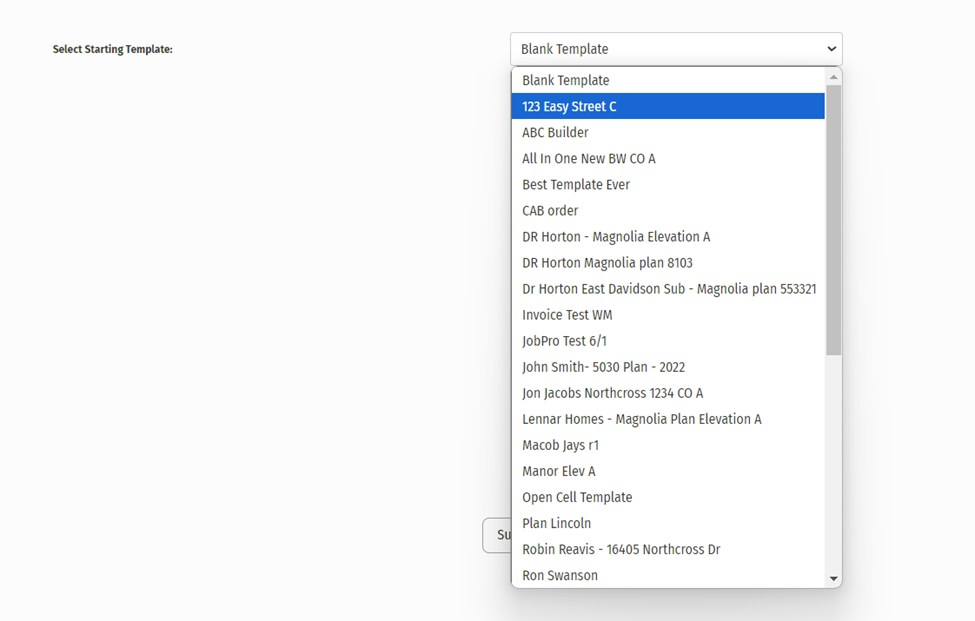Select 'Ron Swanson' from the list
The width and height of the screenshot is (975, 621).
click(560, 574)
